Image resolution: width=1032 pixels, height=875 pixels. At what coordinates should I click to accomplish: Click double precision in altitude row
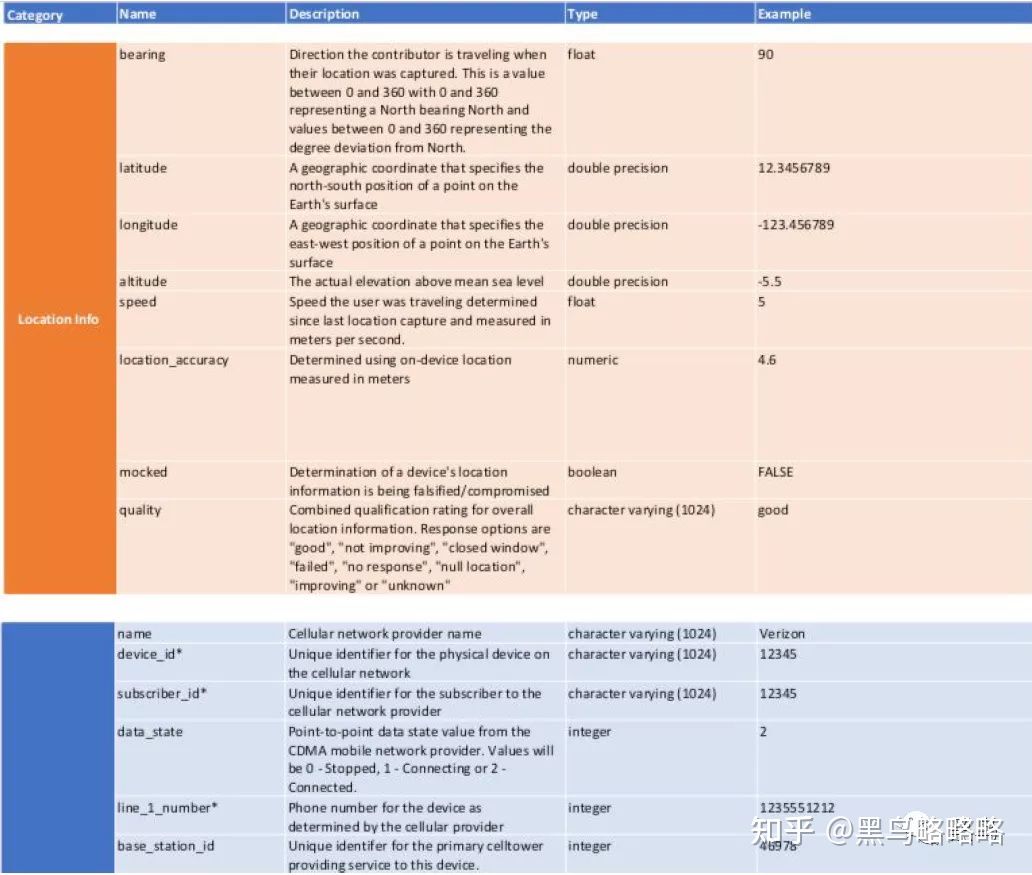coord(617,282)
